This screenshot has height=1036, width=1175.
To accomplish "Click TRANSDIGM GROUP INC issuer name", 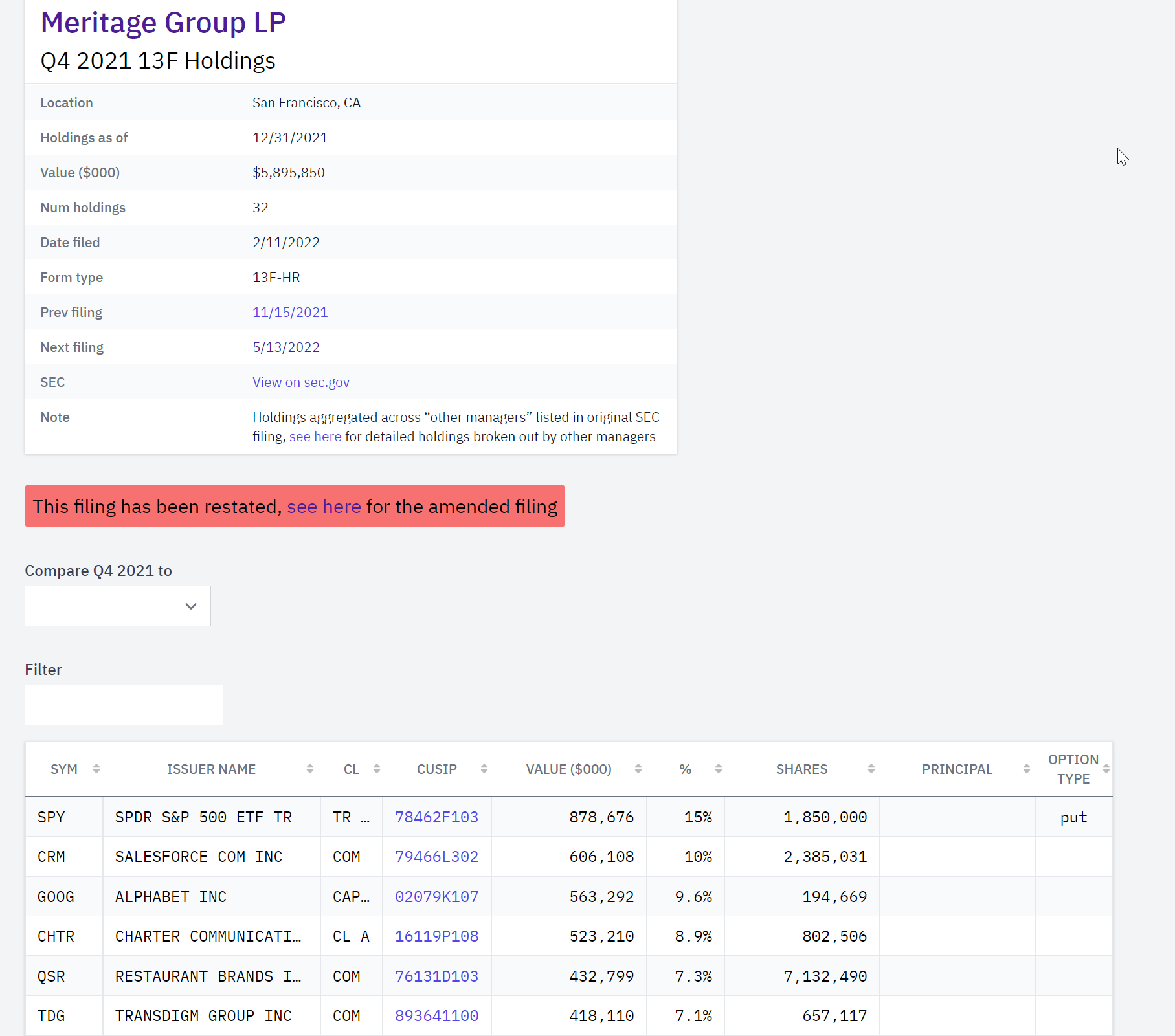I will click(x=203, y=1016).
